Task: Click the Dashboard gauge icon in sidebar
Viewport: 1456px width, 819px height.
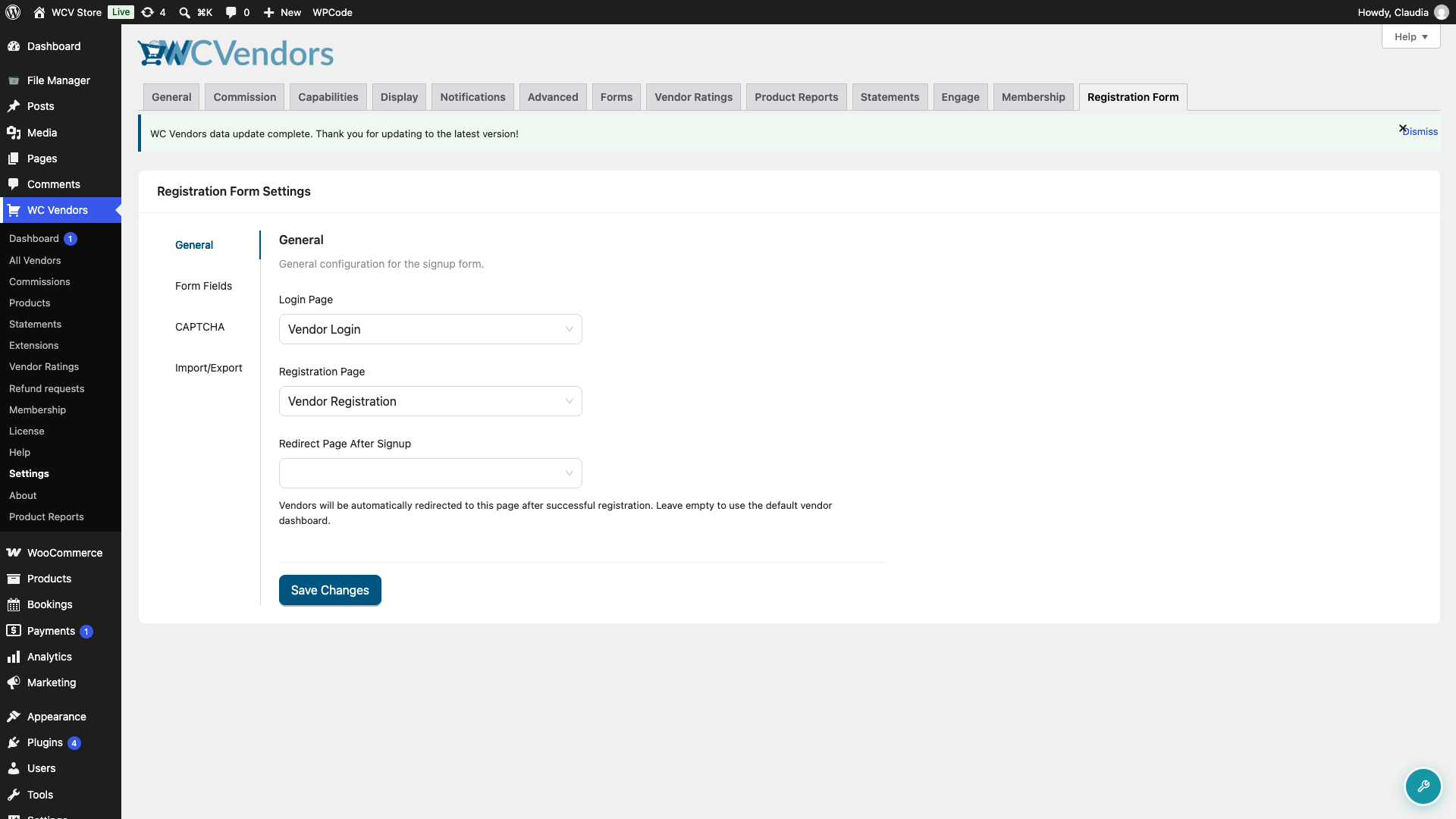Action: [x=14, y=46]
